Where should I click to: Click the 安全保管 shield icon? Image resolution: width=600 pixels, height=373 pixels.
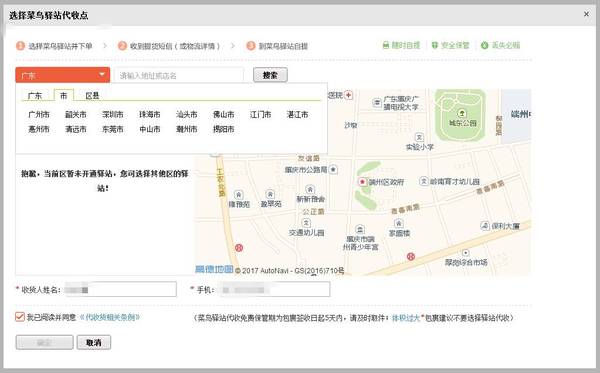coord(435,45)
